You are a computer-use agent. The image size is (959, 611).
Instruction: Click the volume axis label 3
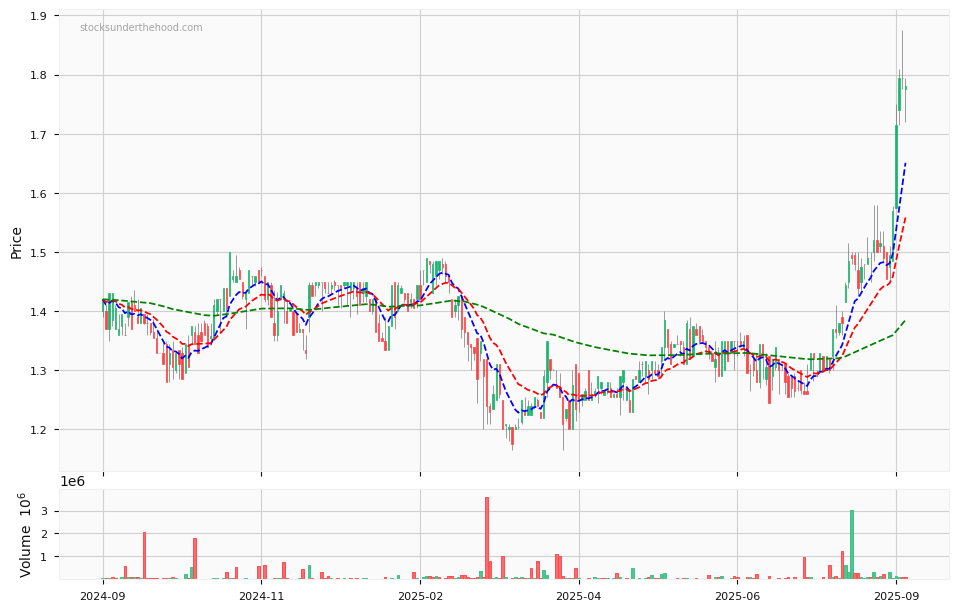46,511
